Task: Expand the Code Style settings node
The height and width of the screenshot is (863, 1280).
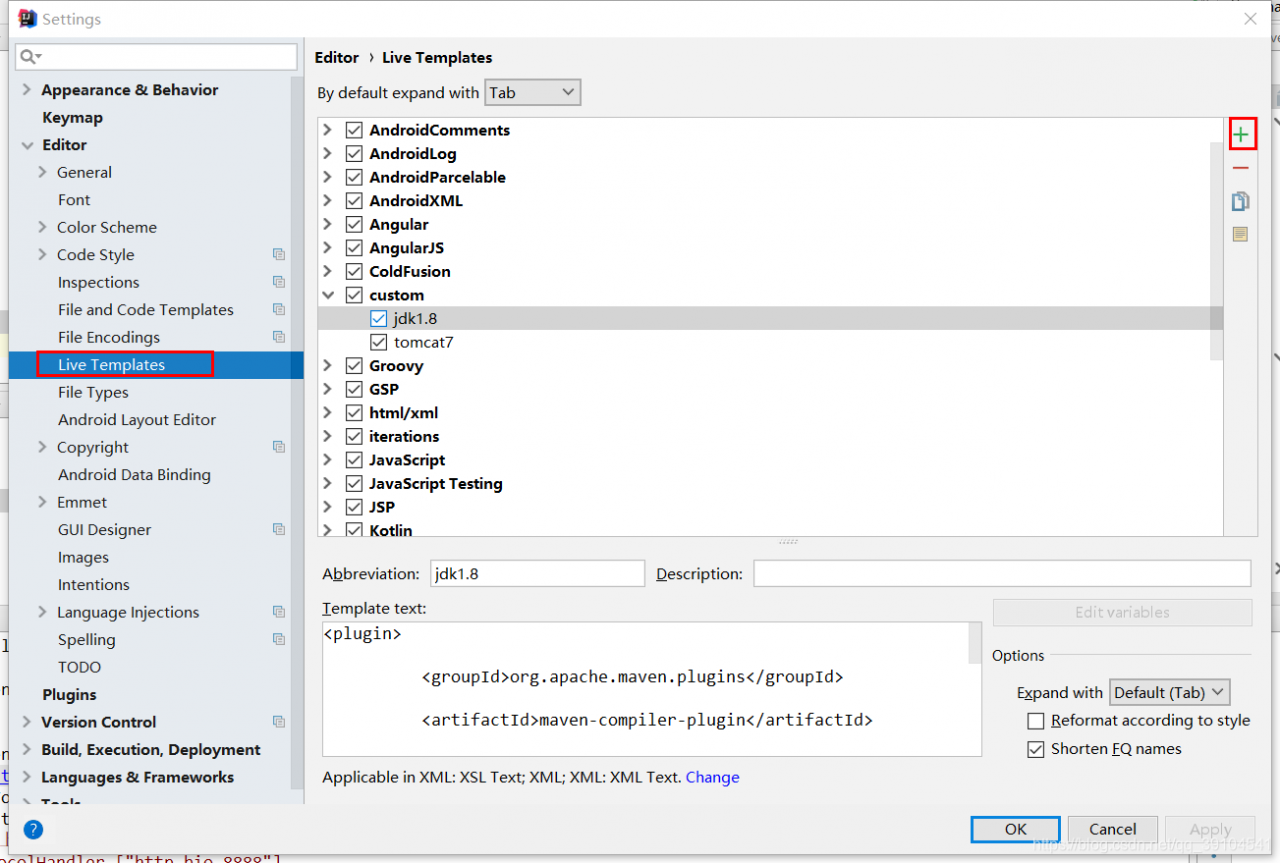Action: click(x=42, y=255)
